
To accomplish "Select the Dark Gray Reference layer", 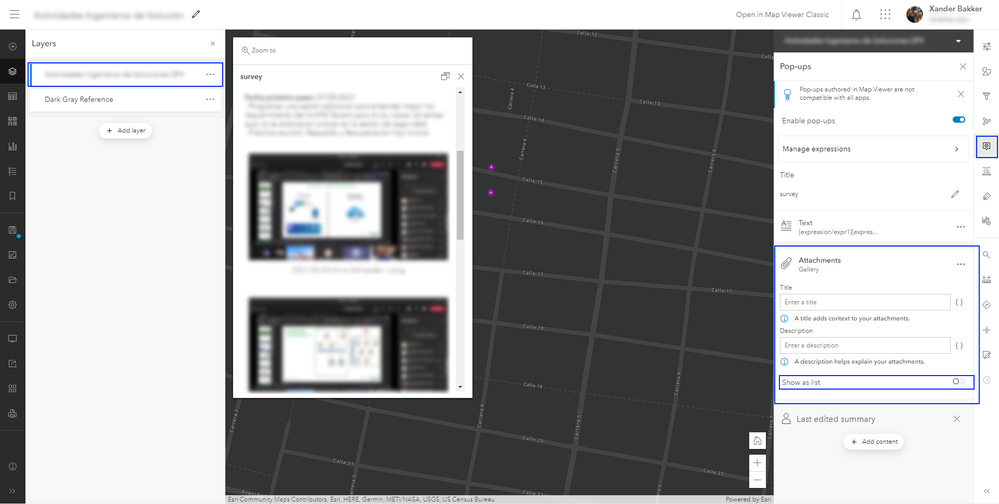I will pyautogui.click(x=125, y=99).
